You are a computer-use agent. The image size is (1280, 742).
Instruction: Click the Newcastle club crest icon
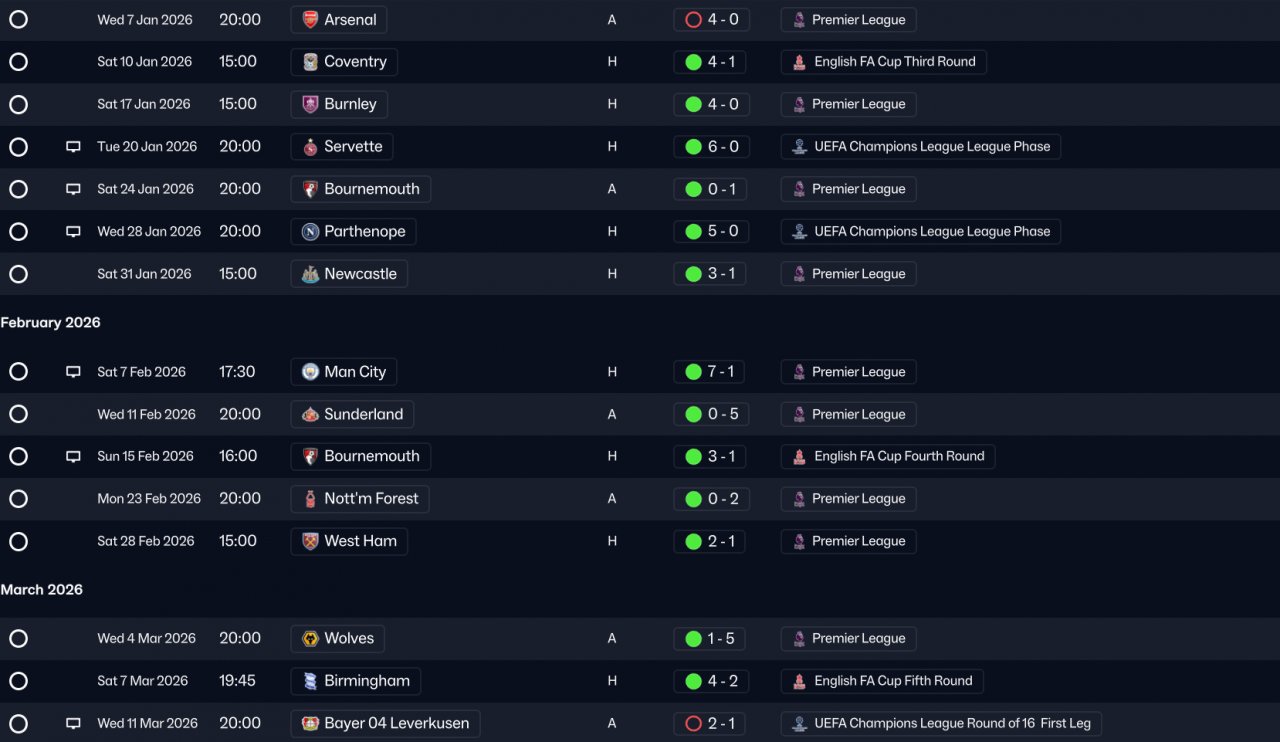pyautogui.click(x=310, y=274)
